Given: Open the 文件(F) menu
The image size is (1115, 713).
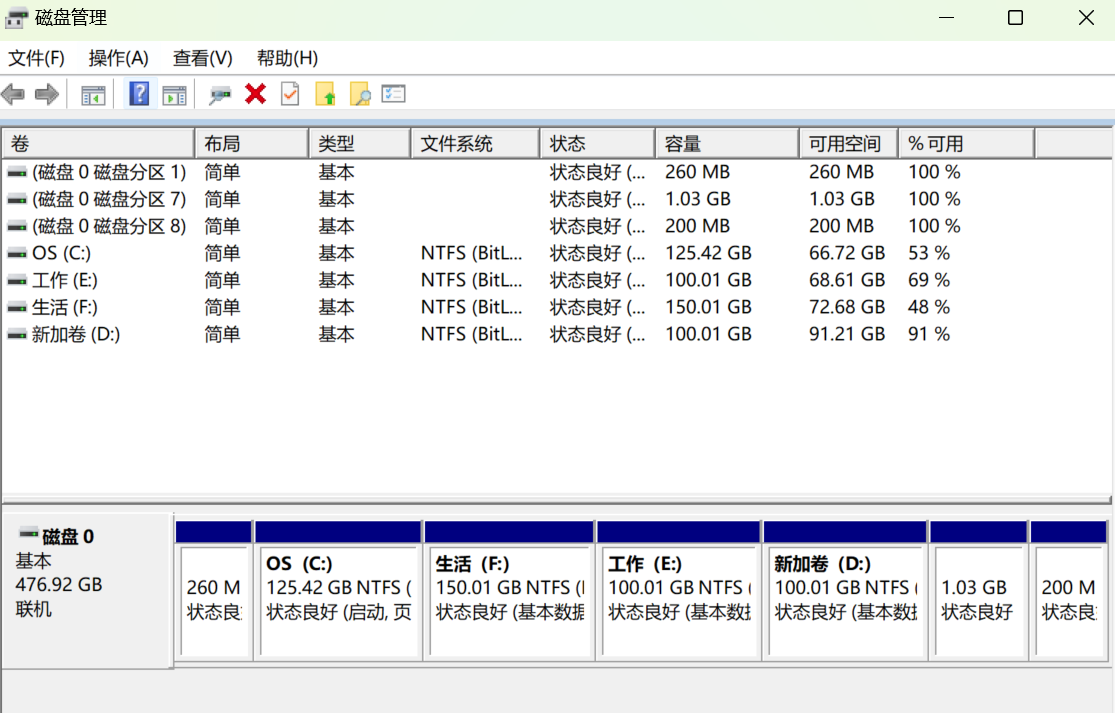Looking at the screenshot, I should (36, 58).
